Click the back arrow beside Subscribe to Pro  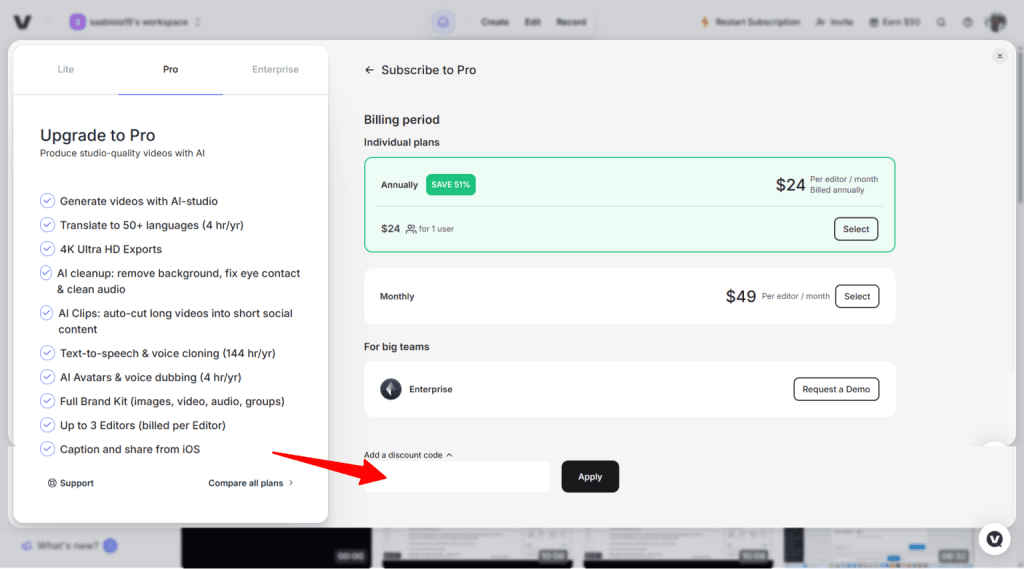point(369,70)
